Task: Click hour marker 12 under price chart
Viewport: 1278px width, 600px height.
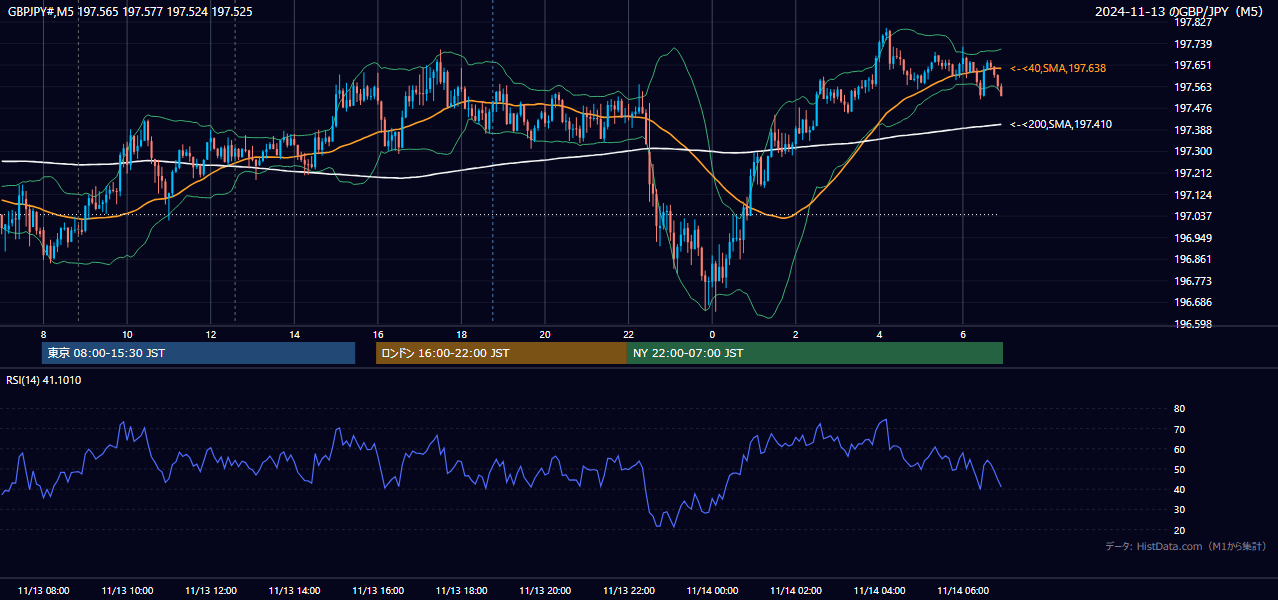Action: (211, 334)
